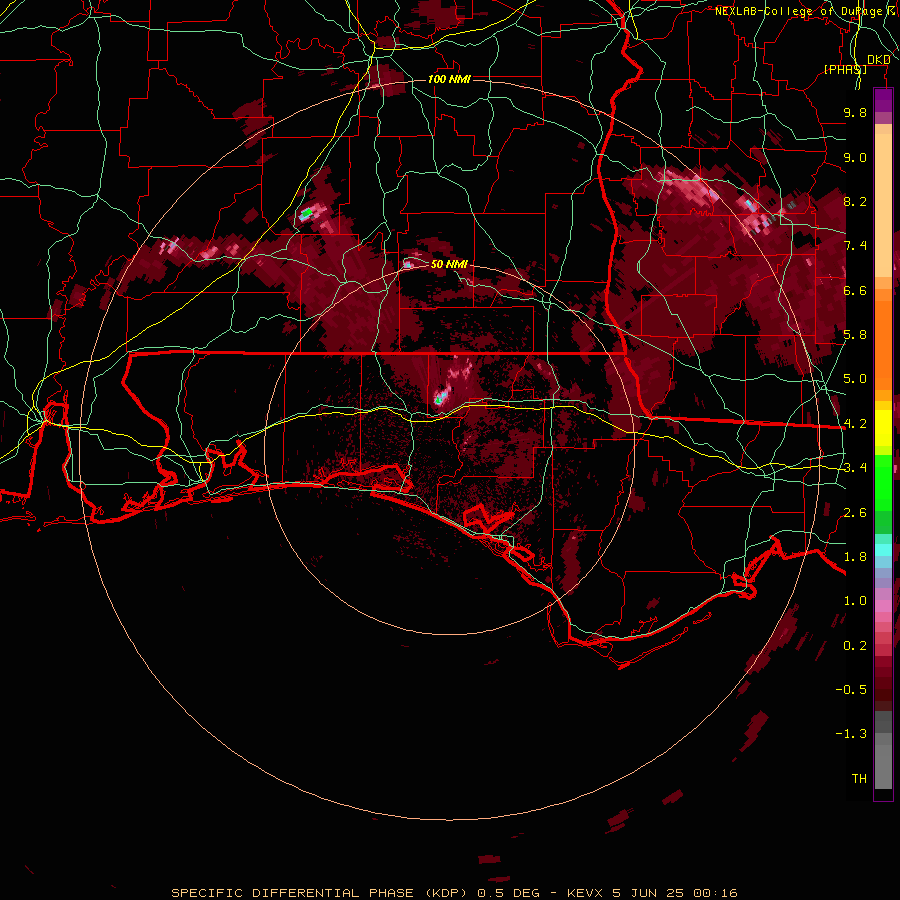Image resolution: width=900 pixels, height=900 pixels.
Task: Click the DKD label above the legend
Action: 878,60
